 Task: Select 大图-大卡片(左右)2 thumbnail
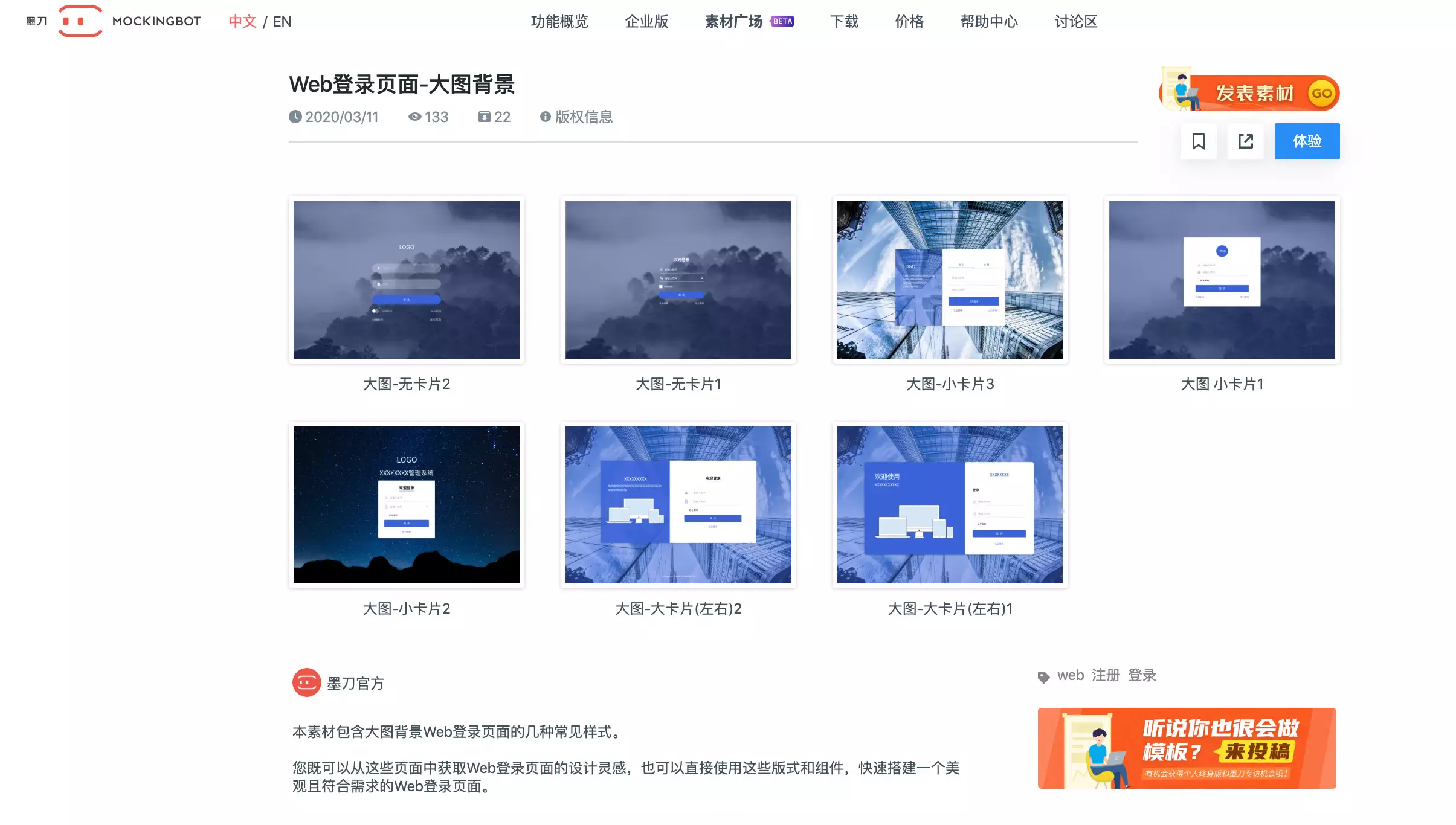(678, 504)
